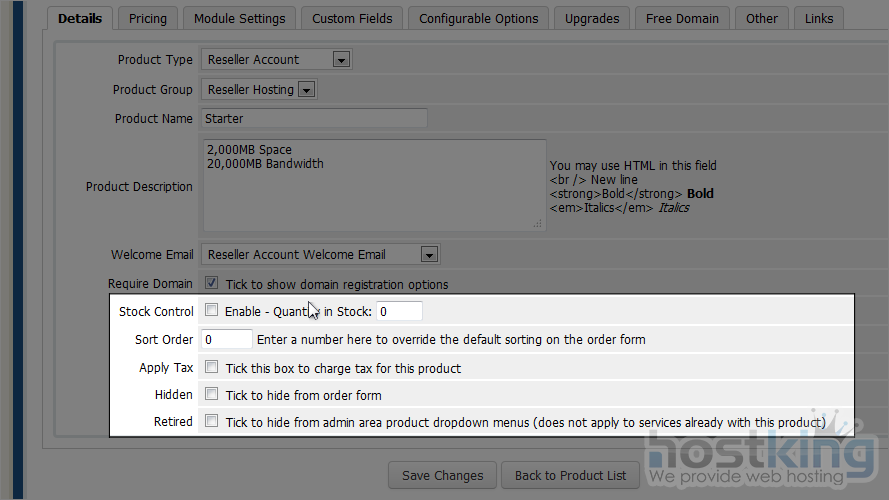Check the Hidden from order form box
Screen dimensions: 889x500
(212, 395)
